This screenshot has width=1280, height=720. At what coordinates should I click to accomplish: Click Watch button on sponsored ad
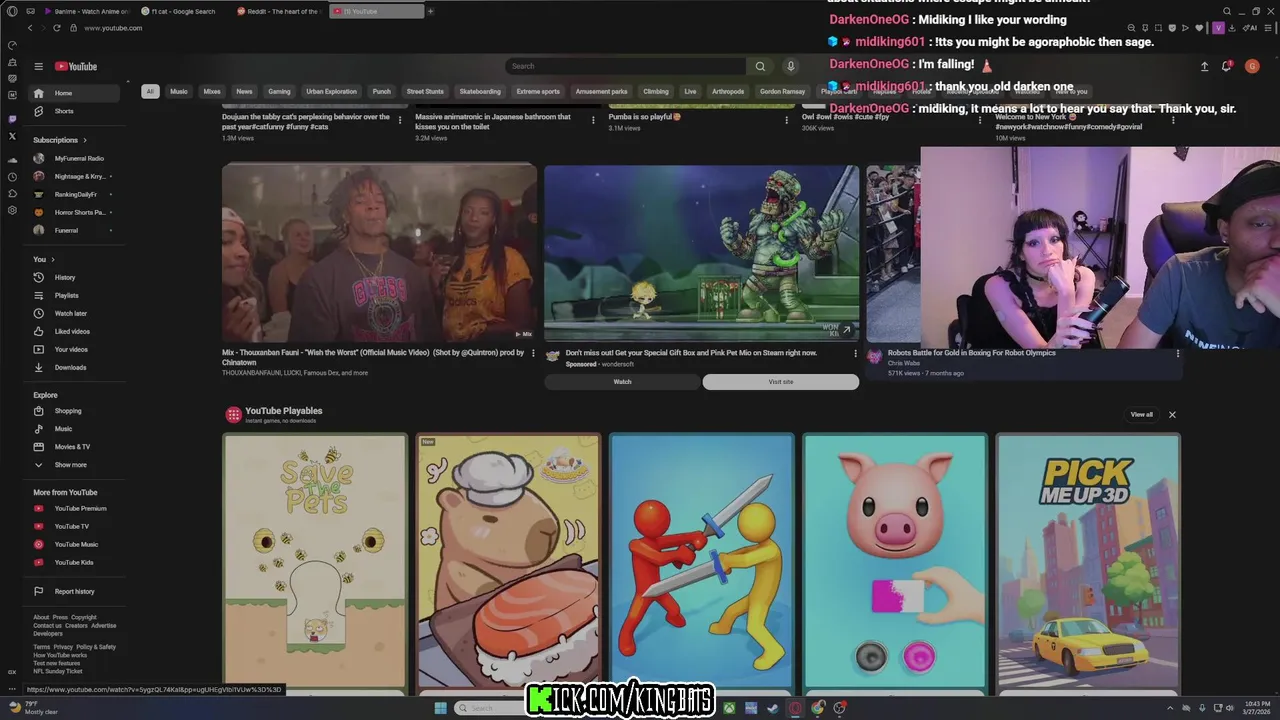click(x=622, y=382)
